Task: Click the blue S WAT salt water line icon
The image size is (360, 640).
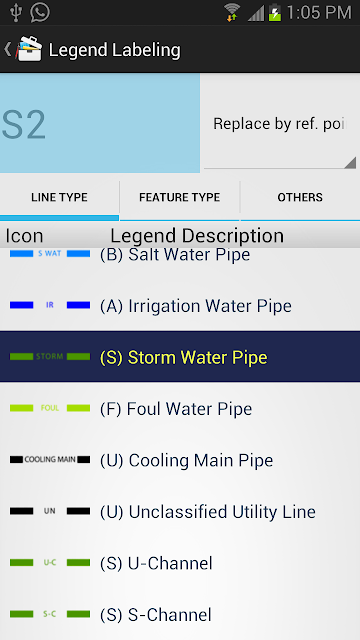Action: click(x=50, y=253)
